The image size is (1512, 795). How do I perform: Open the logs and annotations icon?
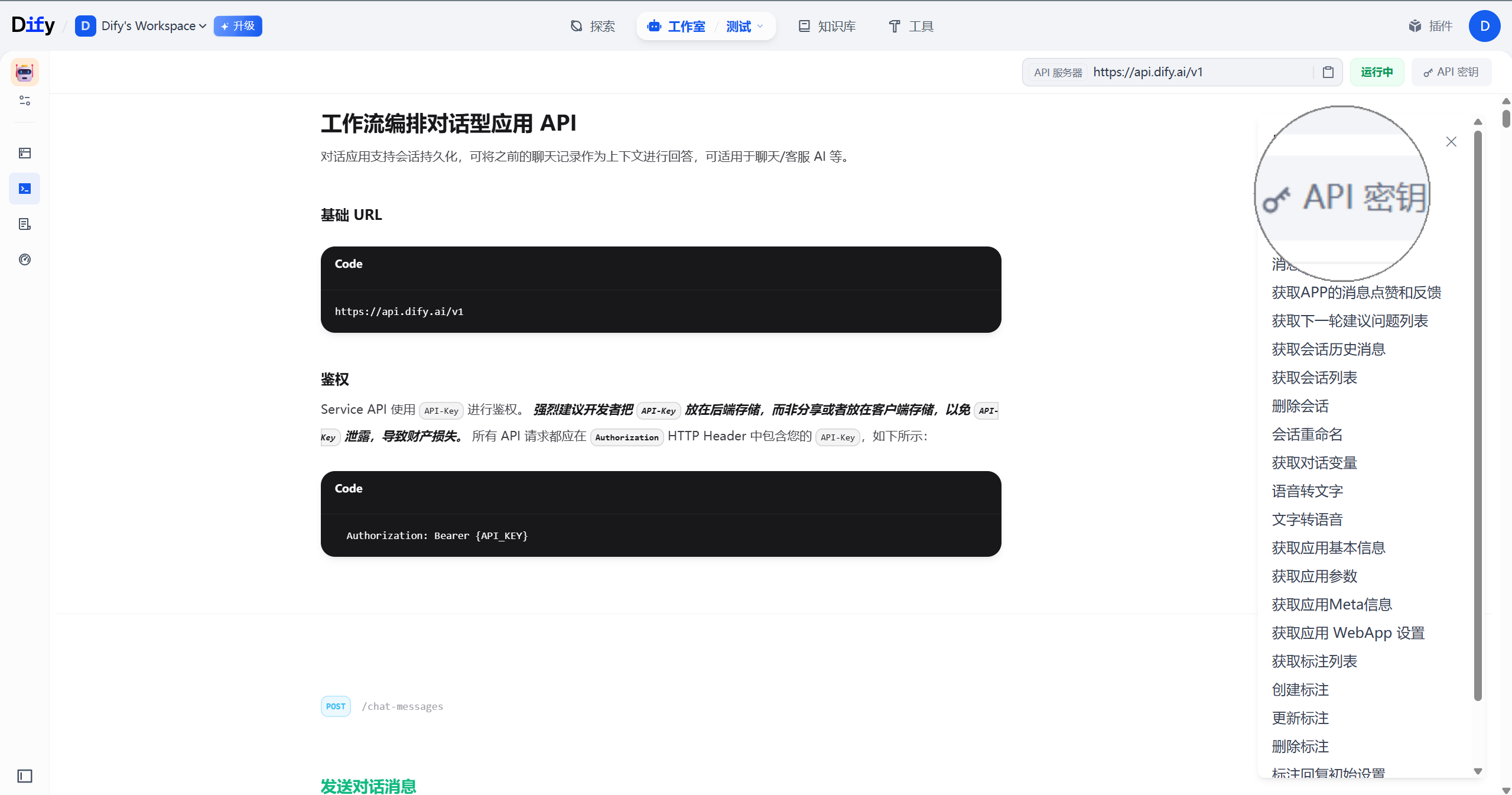(25, 224)
